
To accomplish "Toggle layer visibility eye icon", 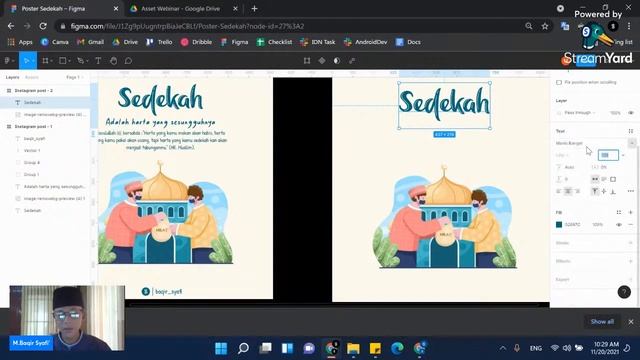I will (631, 113).
